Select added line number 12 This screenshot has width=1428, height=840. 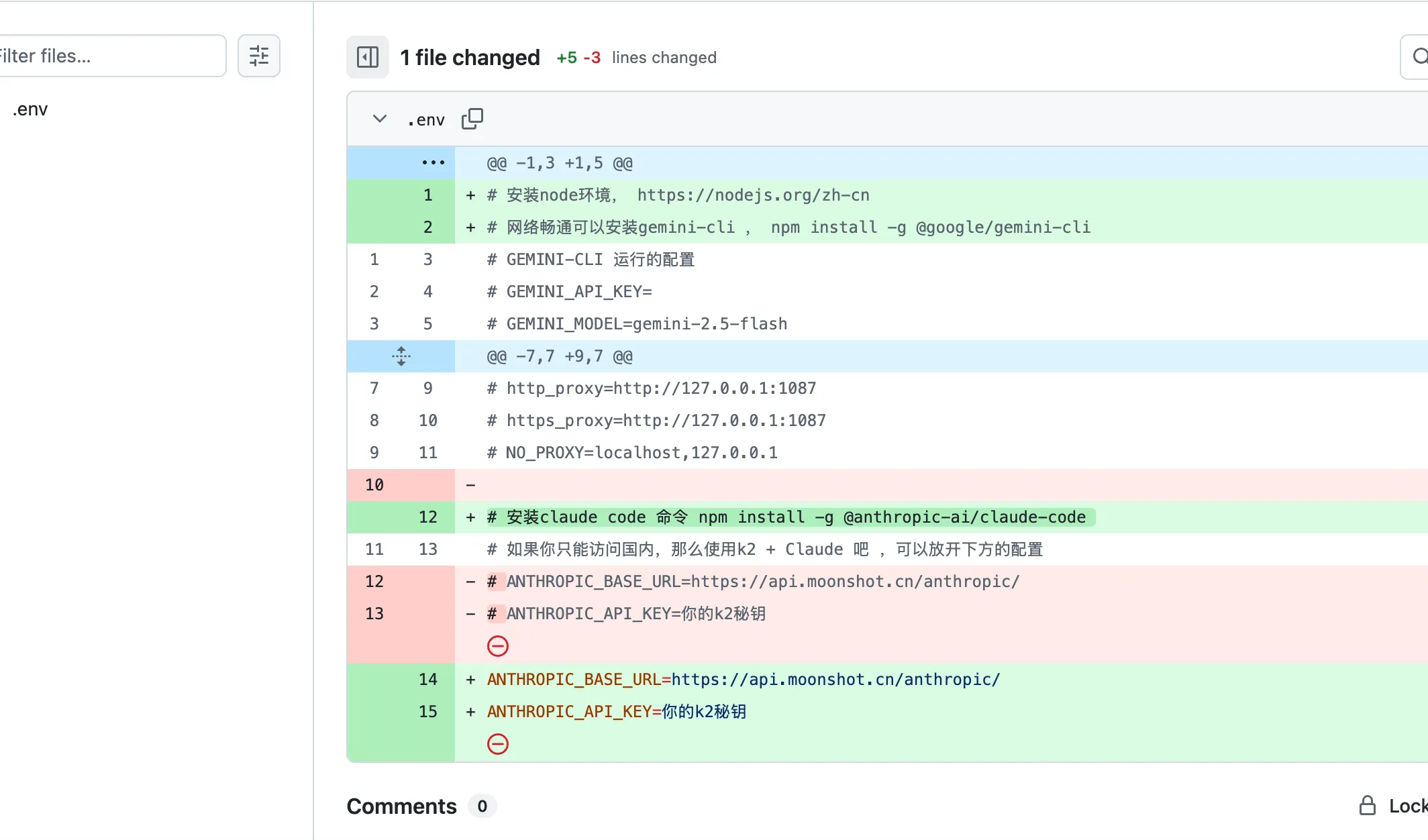[x=428, y=517]
